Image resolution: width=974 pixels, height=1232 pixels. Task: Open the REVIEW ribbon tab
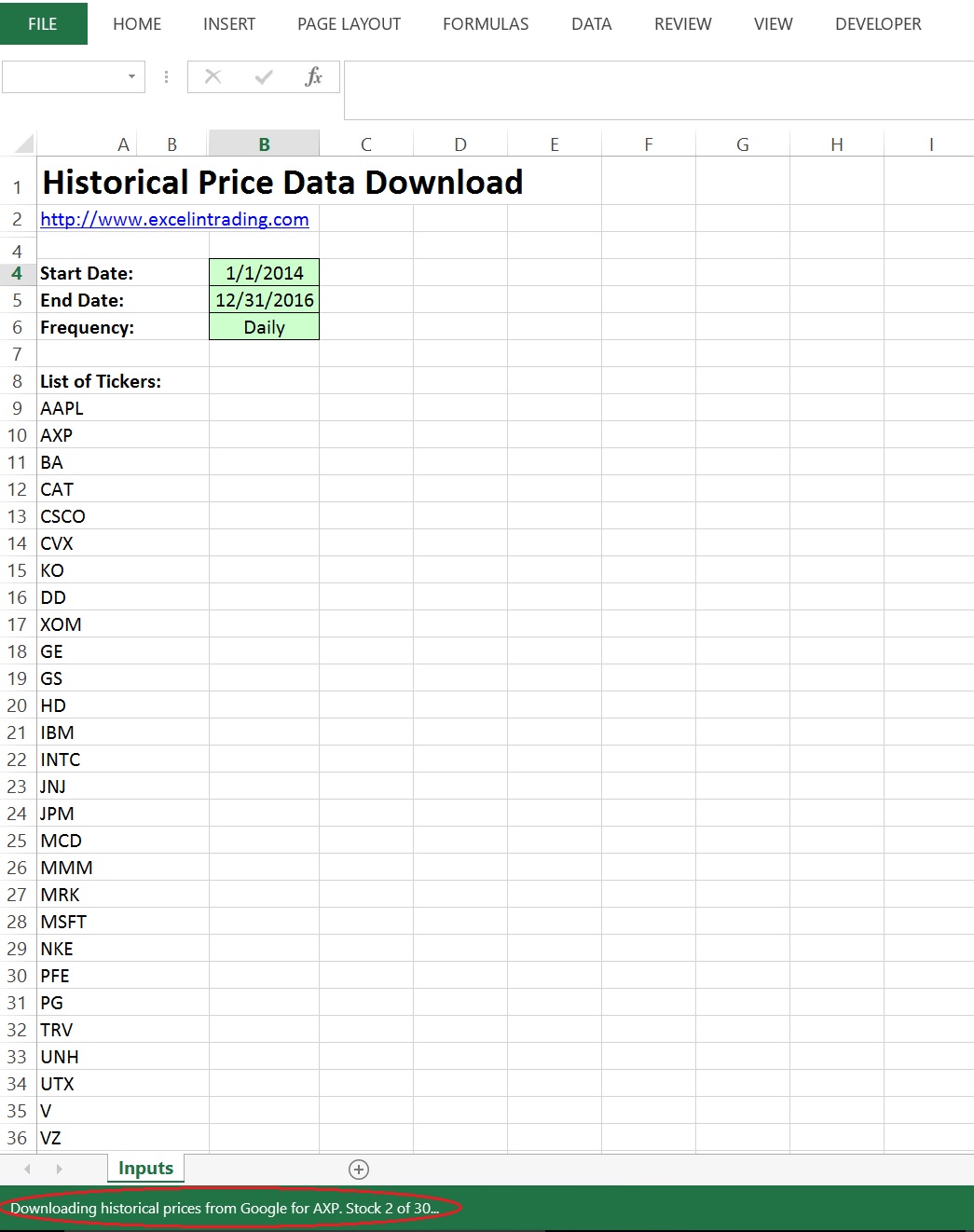click(683, 24)
